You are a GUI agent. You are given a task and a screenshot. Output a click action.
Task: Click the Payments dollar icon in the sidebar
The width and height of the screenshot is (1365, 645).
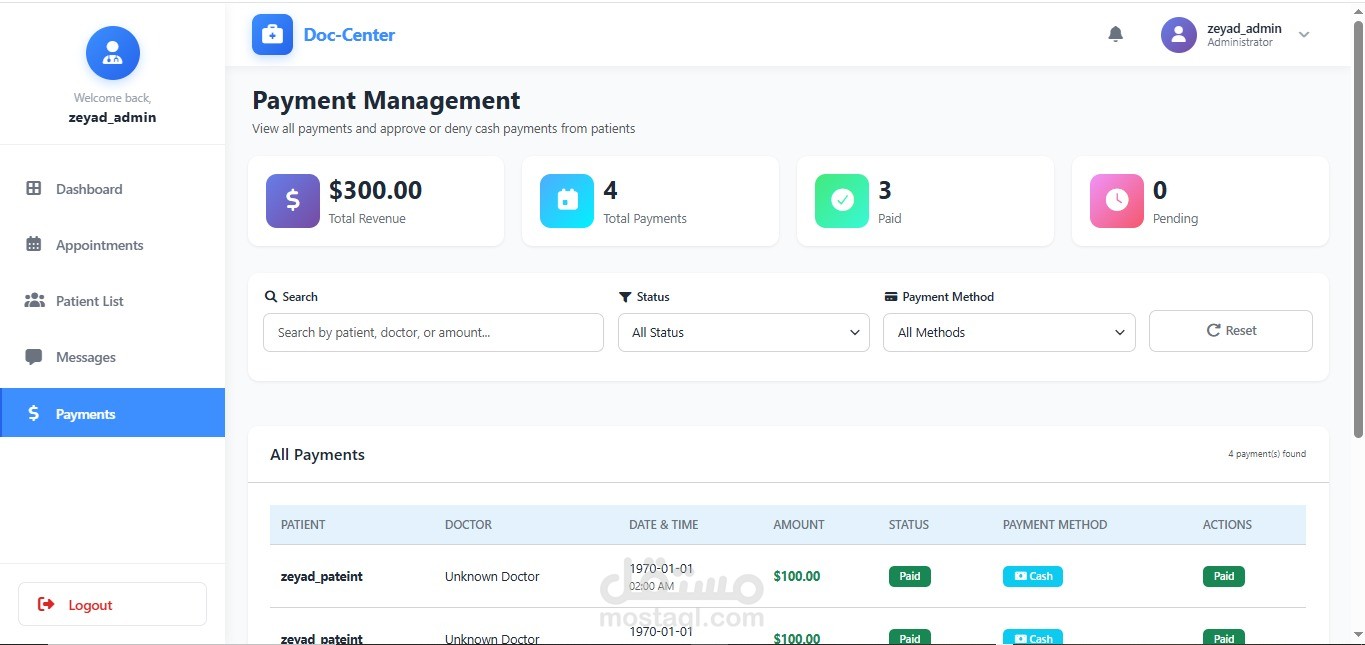(x=34, y=413)
